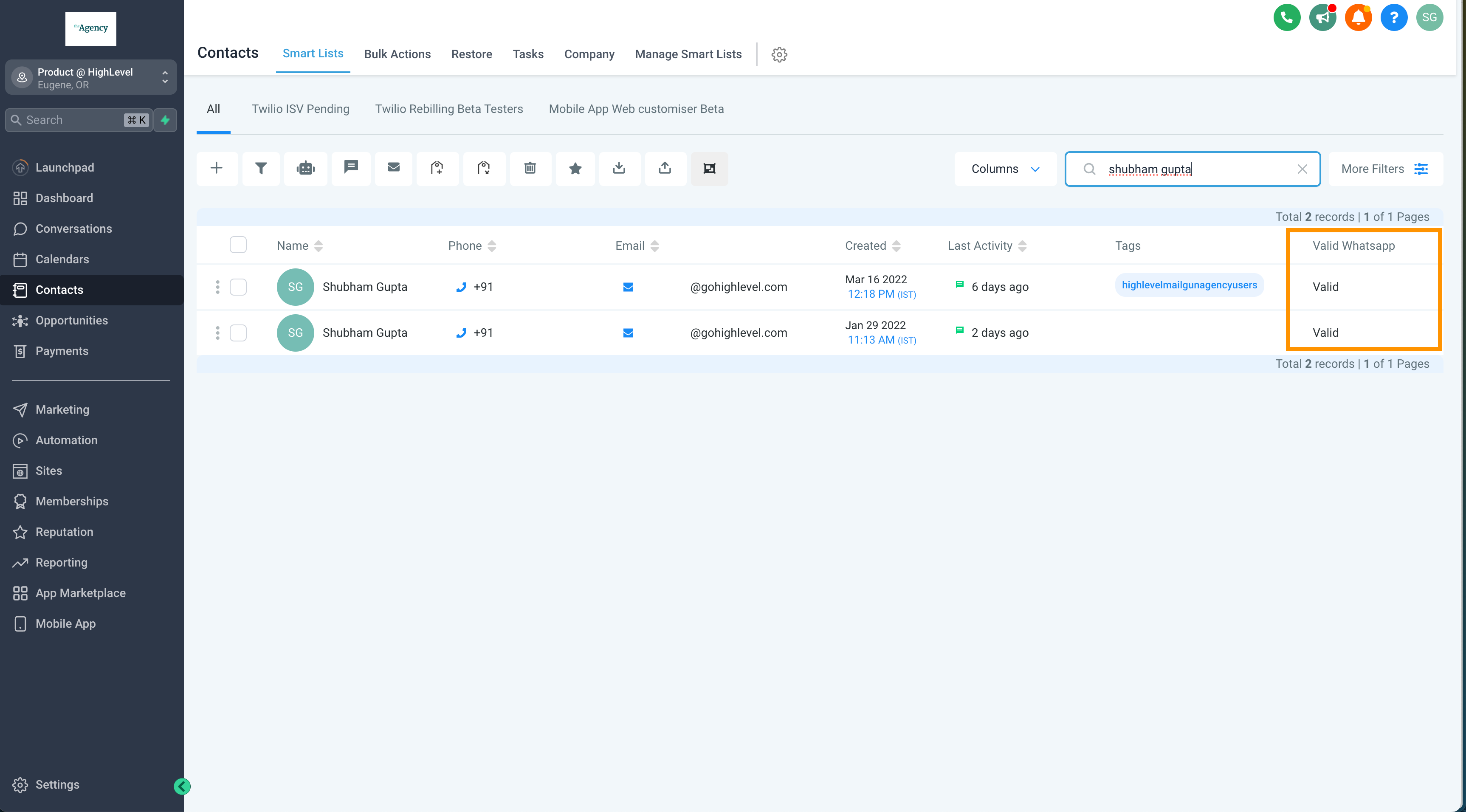Click the send SMS chat icon
The width and height of the screenshot is (1466, 812).
point(351,169)
